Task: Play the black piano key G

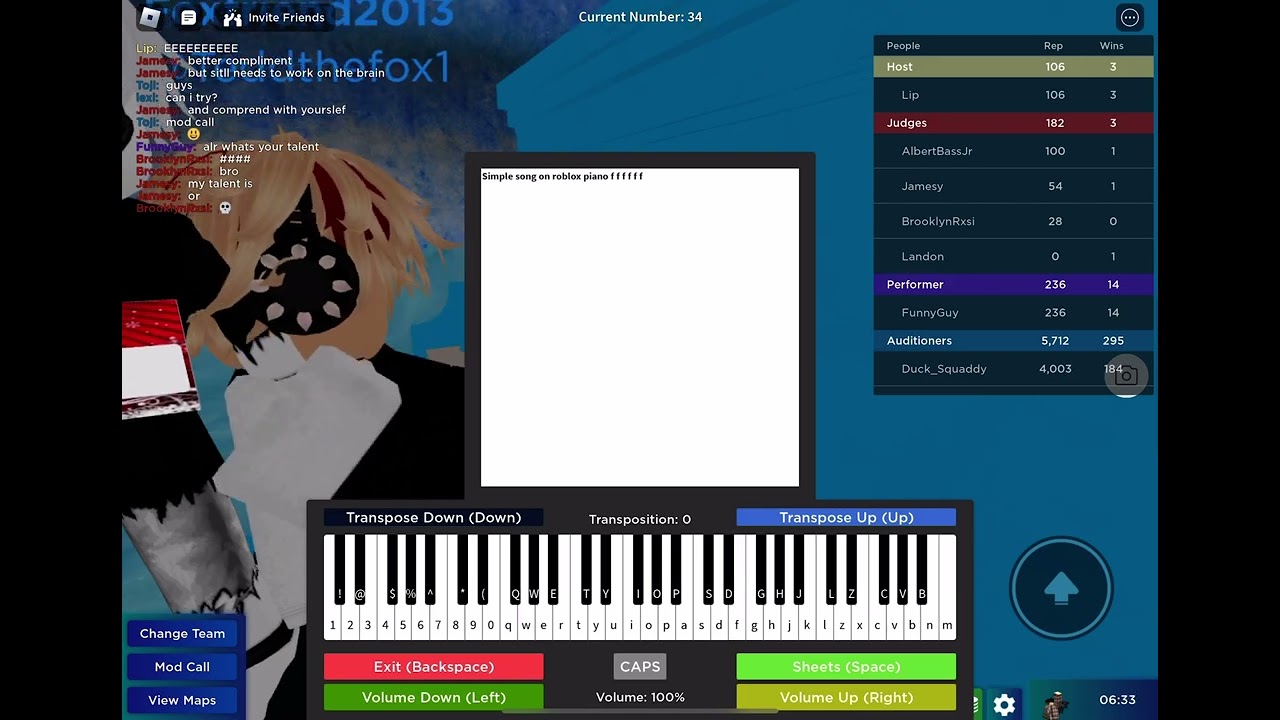Action: pyautogui.click(x=761, y=569)
